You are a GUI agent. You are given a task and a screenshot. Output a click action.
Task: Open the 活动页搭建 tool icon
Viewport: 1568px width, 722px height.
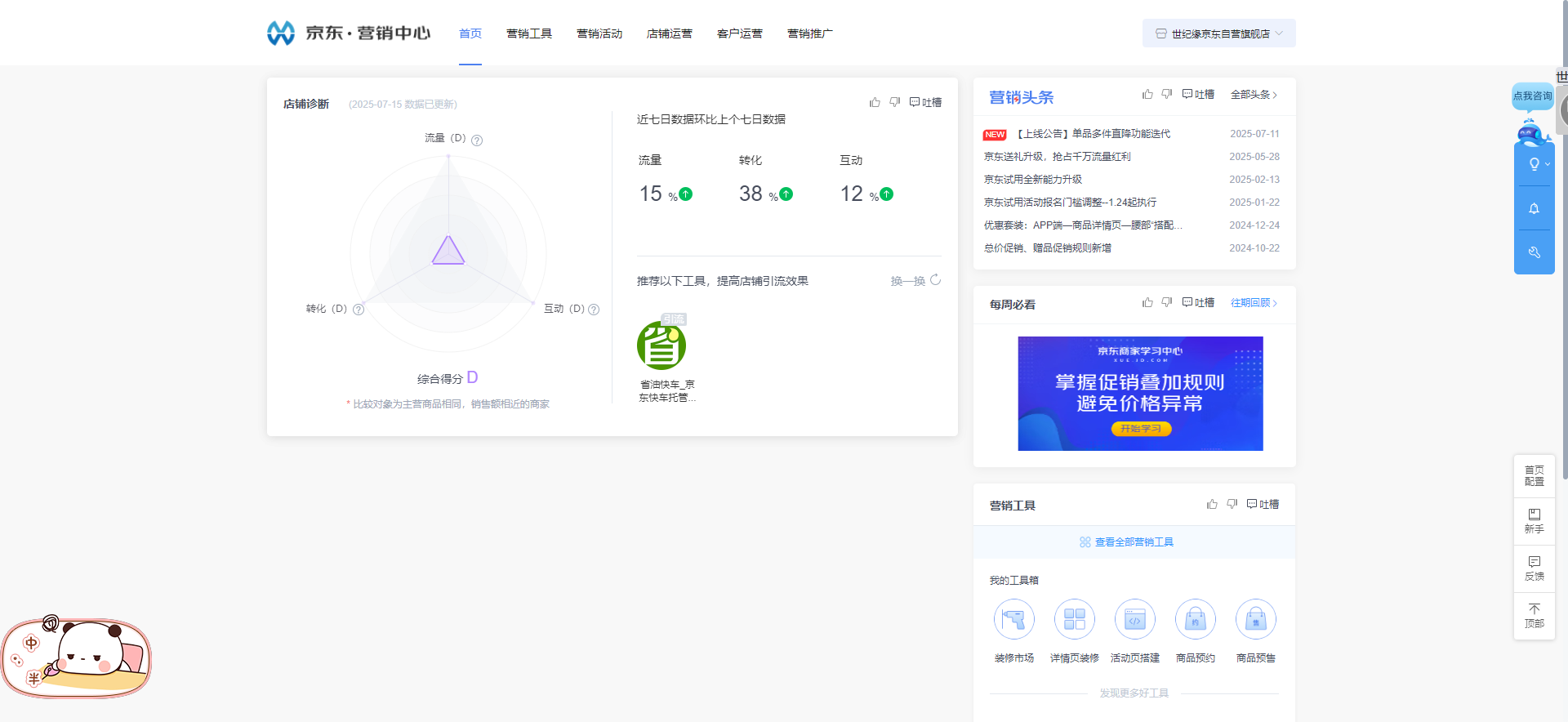1134,620
